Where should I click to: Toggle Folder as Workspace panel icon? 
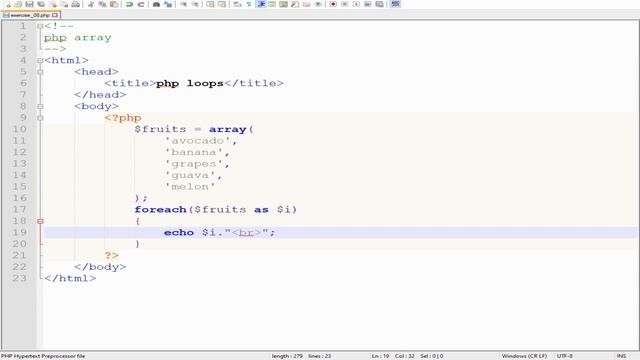307,4
